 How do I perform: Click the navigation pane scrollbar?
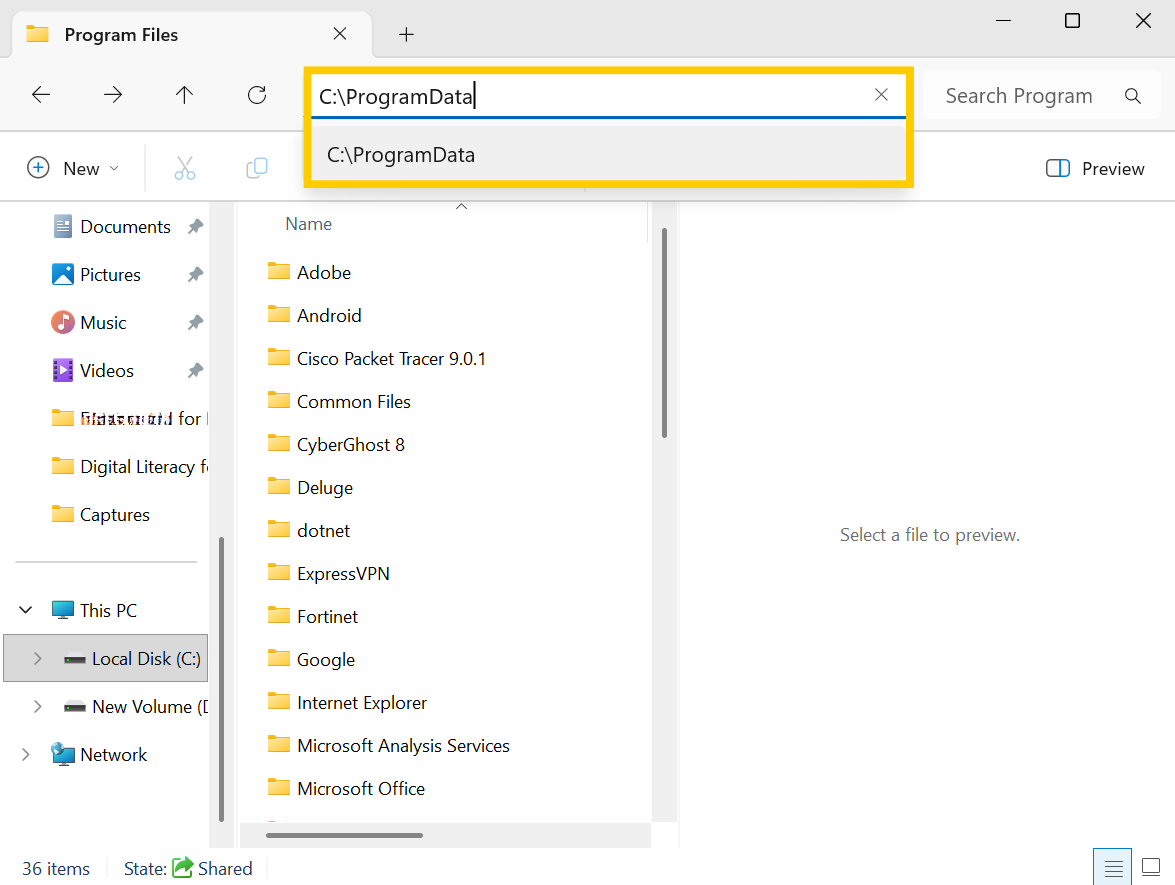coord(221,679)
